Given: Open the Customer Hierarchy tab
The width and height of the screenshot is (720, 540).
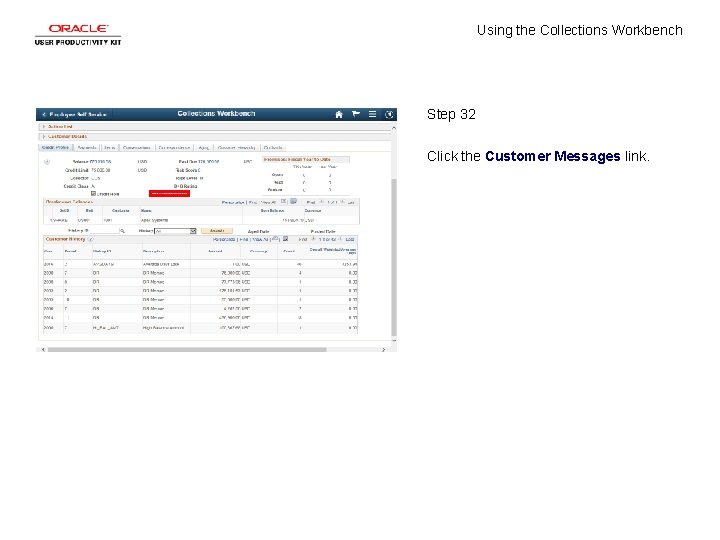Looking at the screenshot, I should 236,147.
